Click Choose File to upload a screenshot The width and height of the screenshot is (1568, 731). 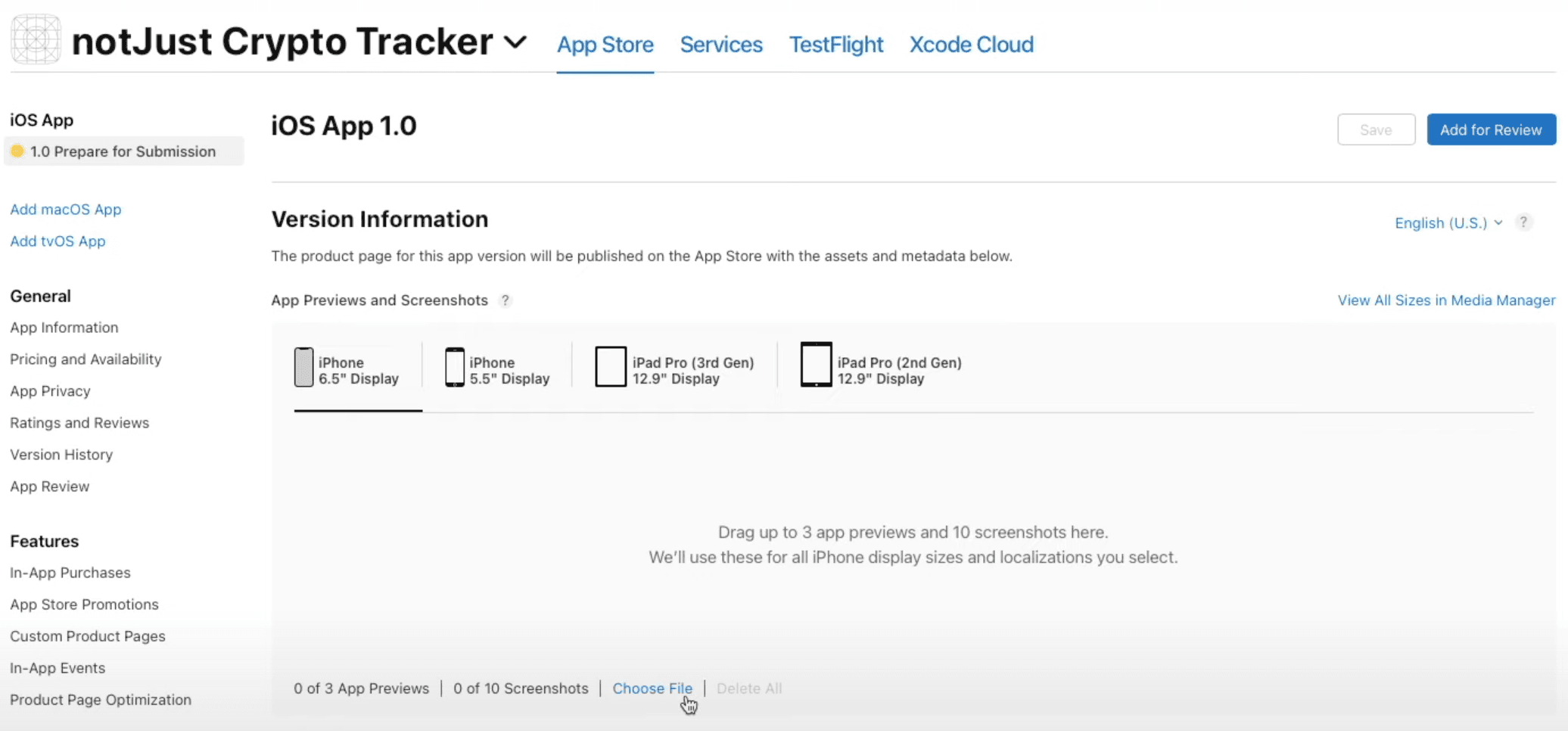652,688
